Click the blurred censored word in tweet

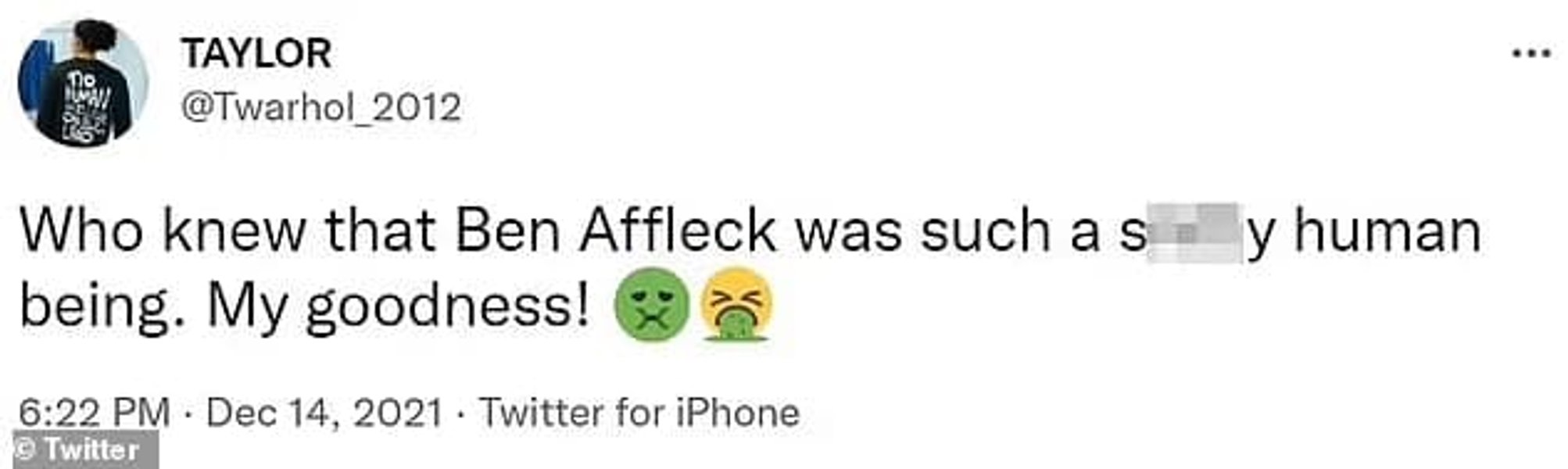click(x=1194, y=233)
